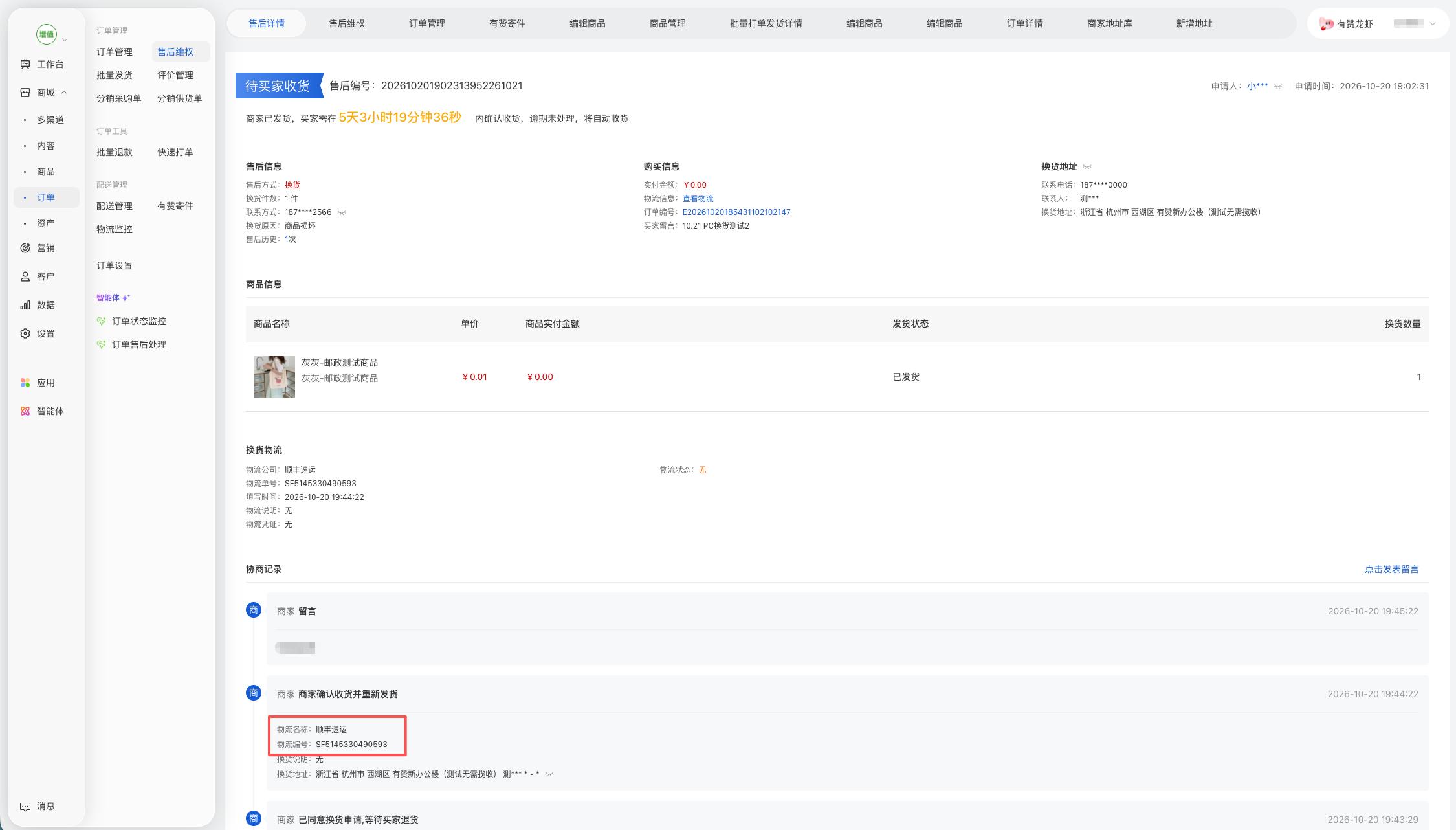Open the 智能体 agent icon

click(x=25, y=411)
